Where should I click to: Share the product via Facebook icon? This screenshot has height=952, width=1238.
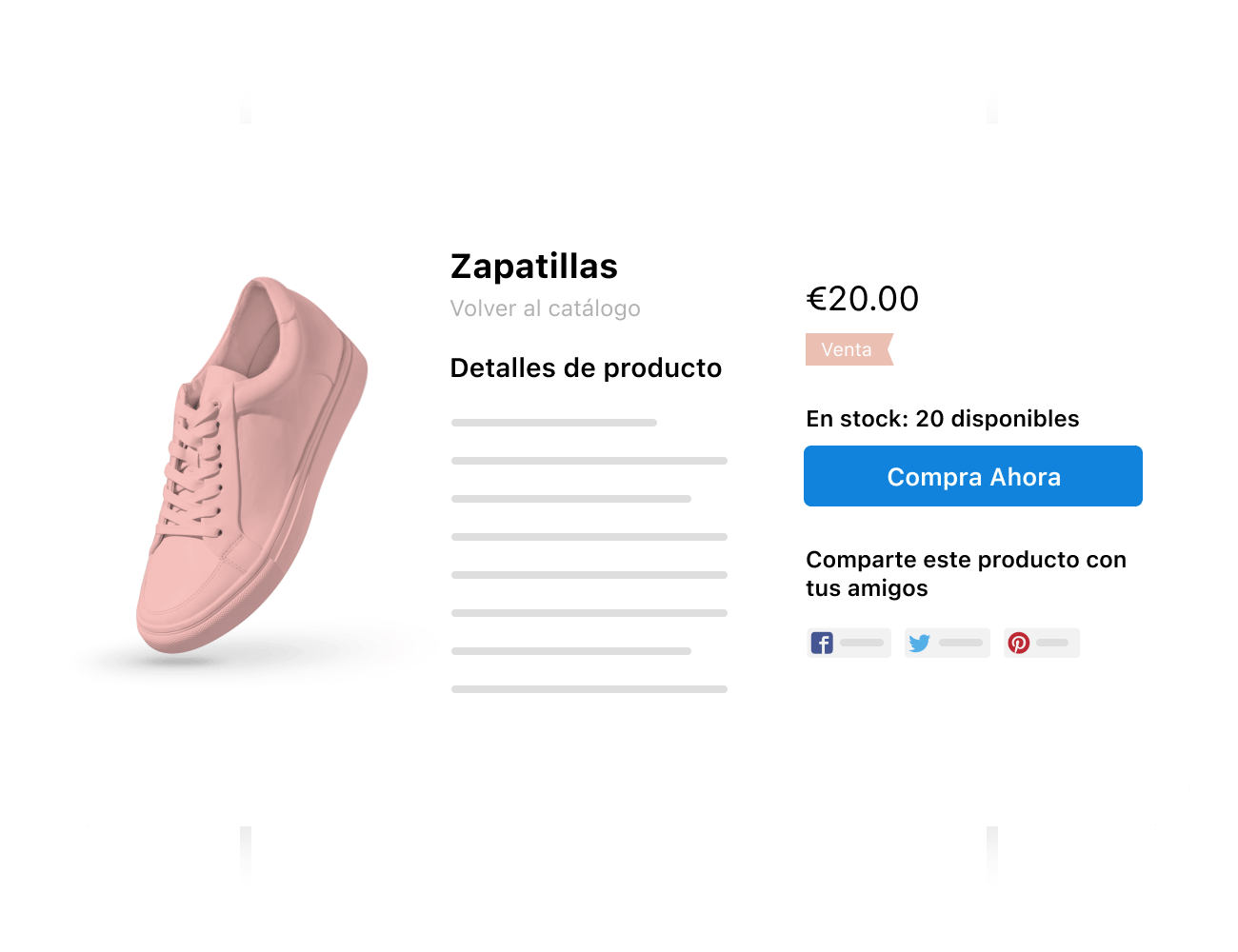(822, 643)
